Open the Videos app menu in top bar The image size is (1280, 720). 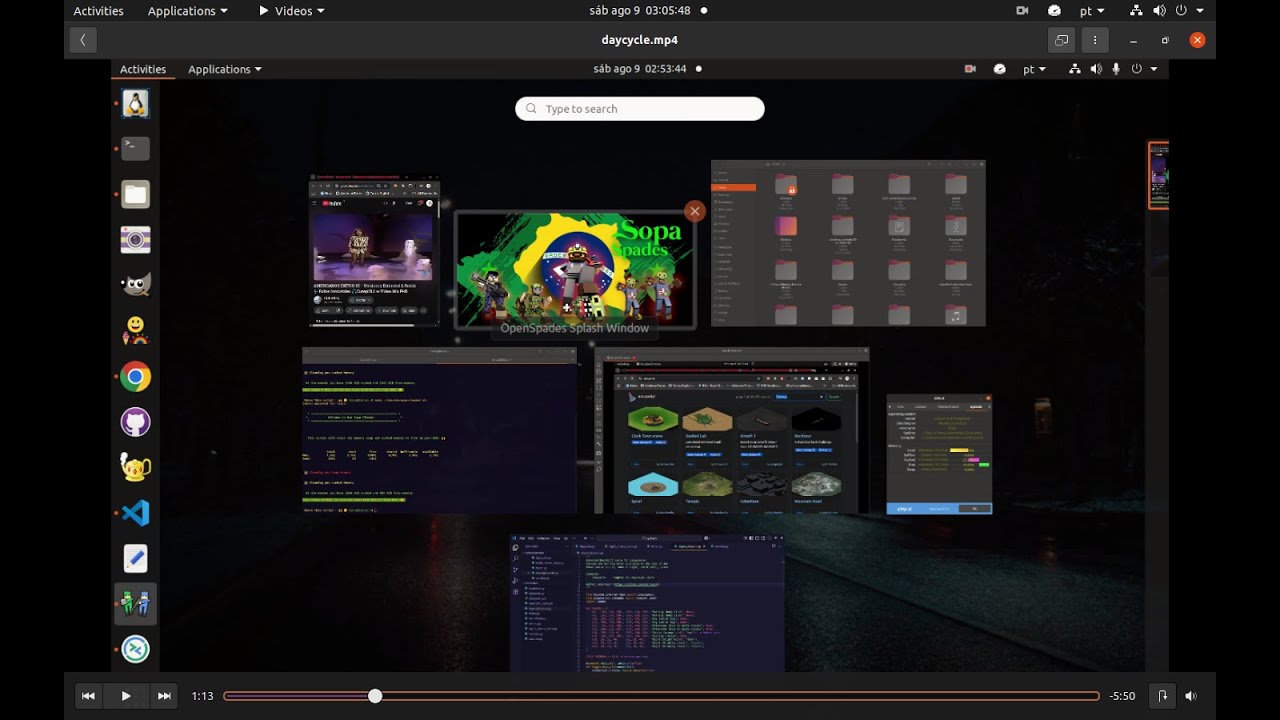pyautogui.click(x=291, y=11)
